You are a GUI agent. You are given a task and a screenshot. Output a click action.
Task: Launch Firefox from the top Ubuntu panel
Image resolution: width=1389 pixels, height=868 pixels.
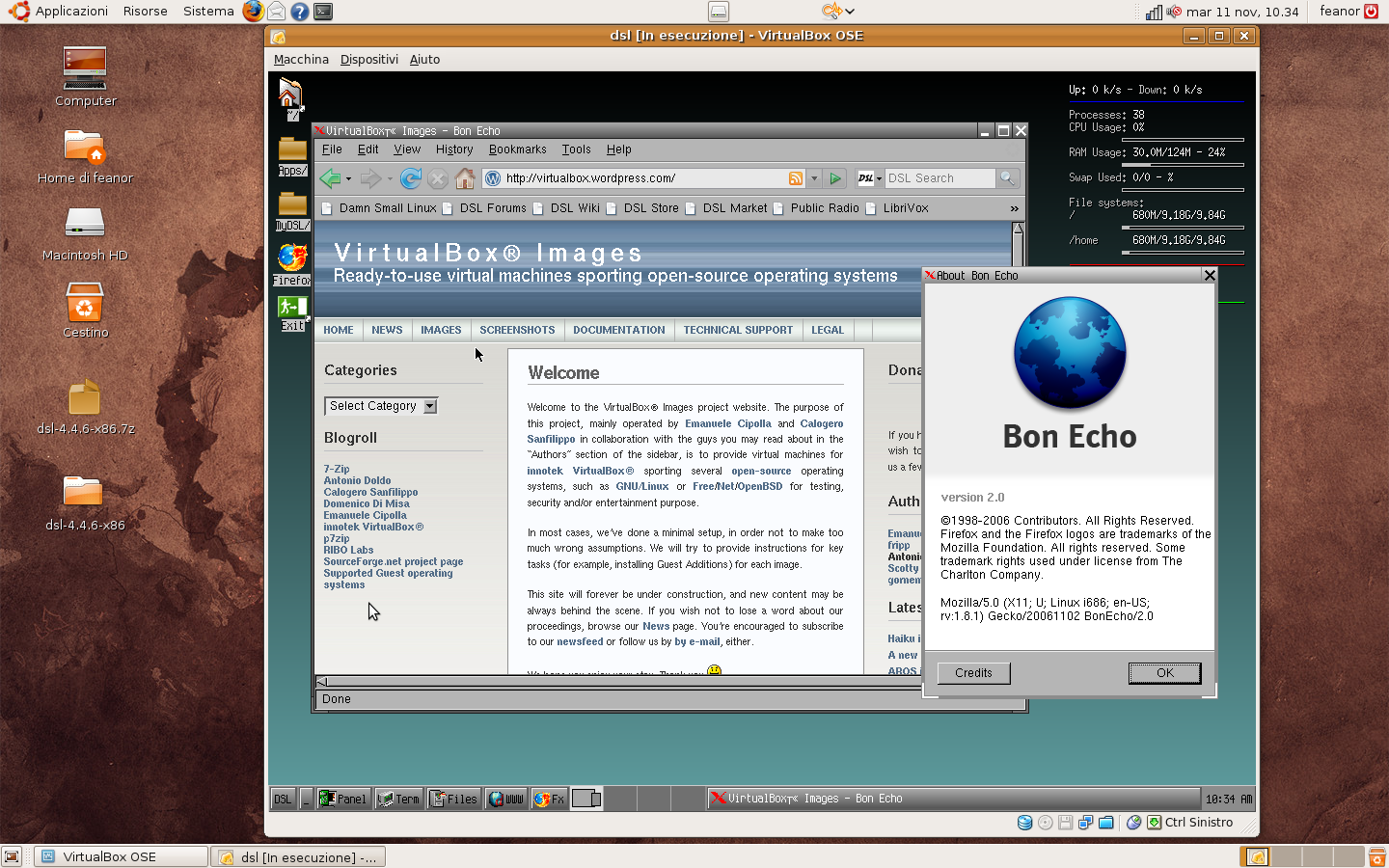click(253, 12)
